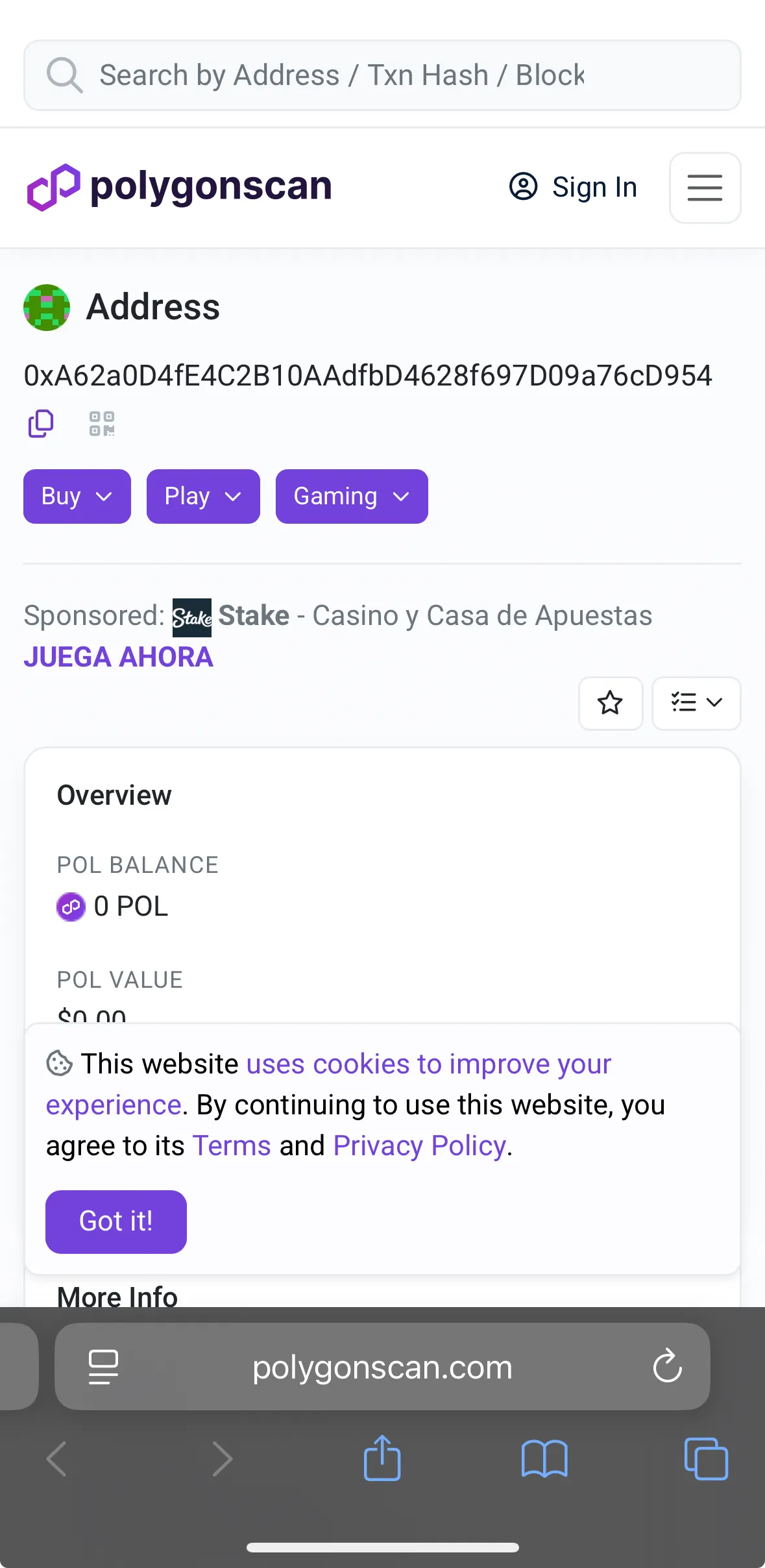Open the hamburger navigation menu
The width and height of the screenshot is (765, 1568).
point(705,188)
